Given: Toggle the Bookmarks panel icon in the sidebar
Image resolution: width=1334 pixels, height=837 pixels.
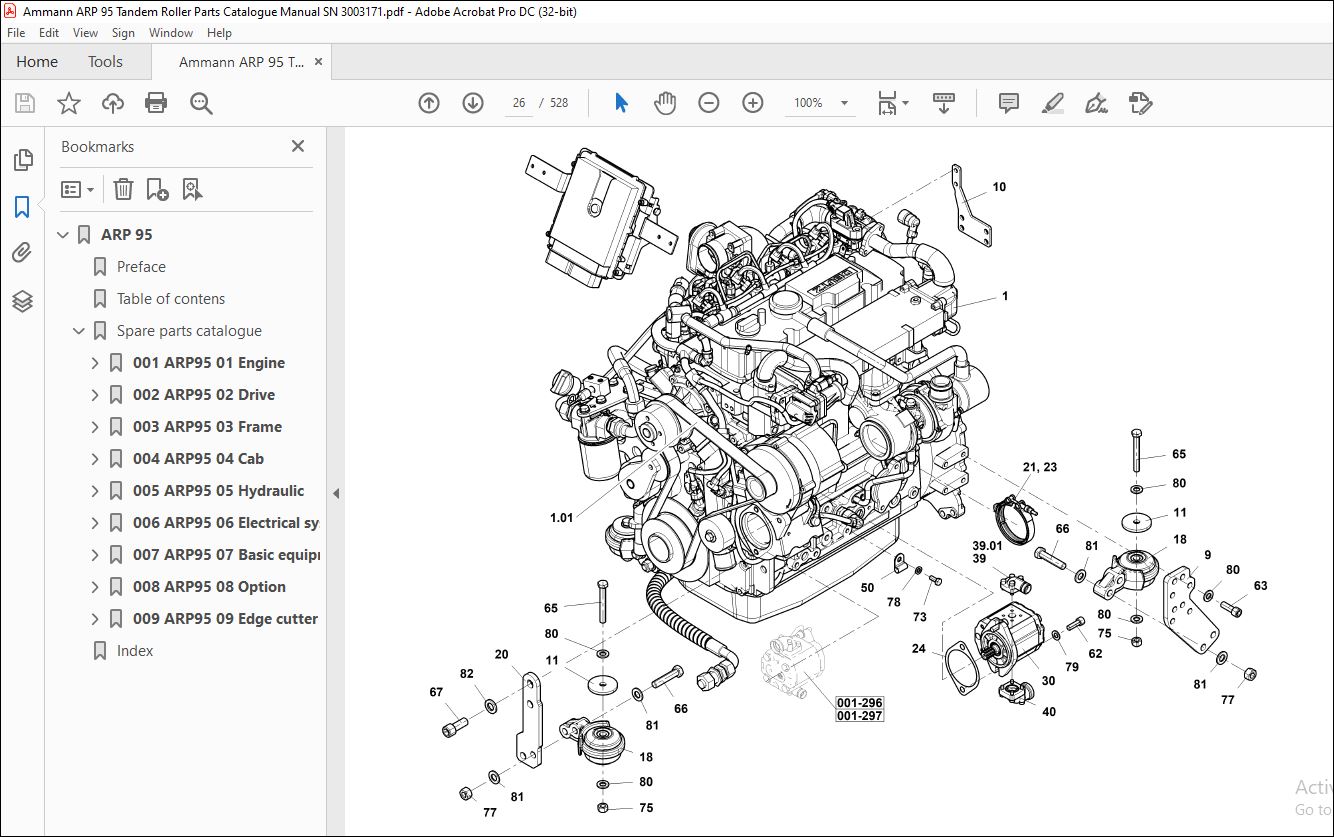Looking at the screenshot, I should pyautogui.click(x=22, y=207).
